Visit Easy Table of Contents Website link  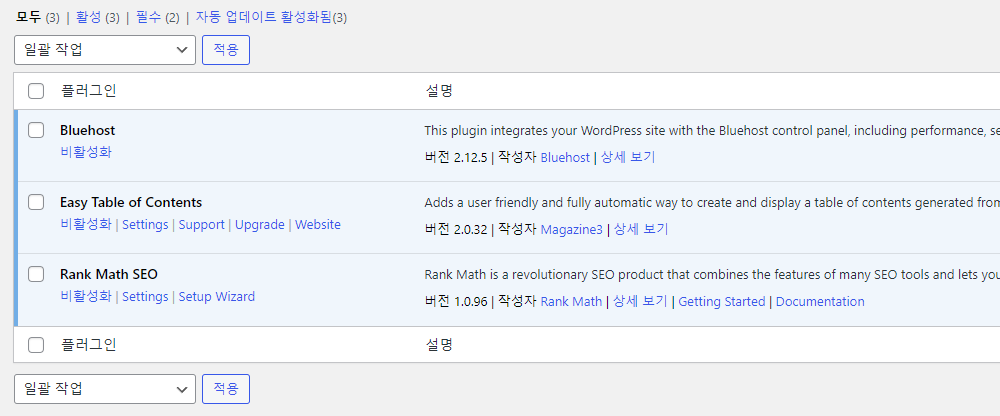[318, 225]
